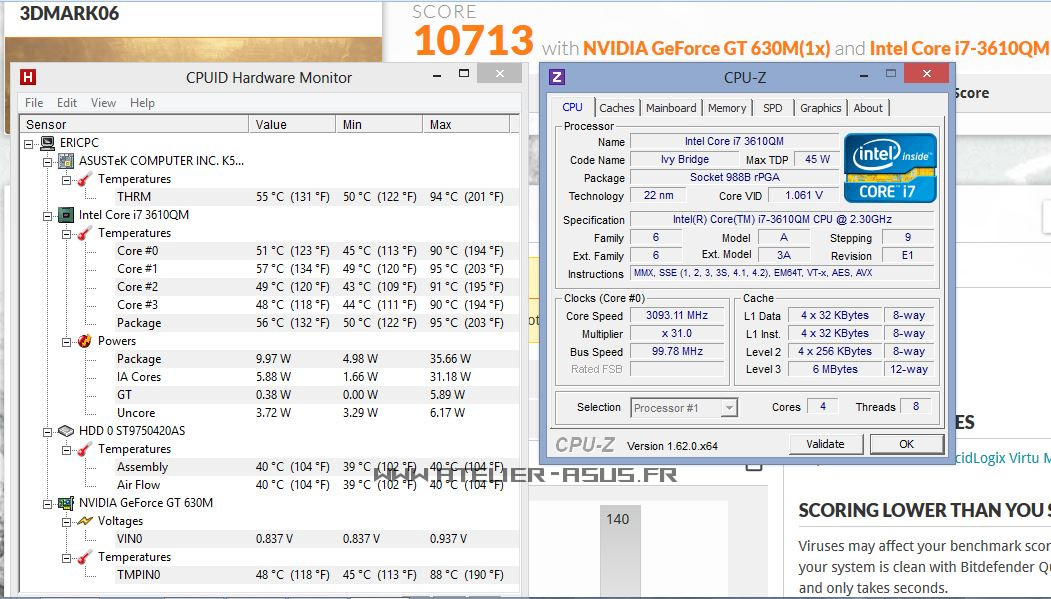The width and height of the screenshot is (1051, 599).
Task: Collapse the Powers section under Intel CPU
Action: click(67, 341)
